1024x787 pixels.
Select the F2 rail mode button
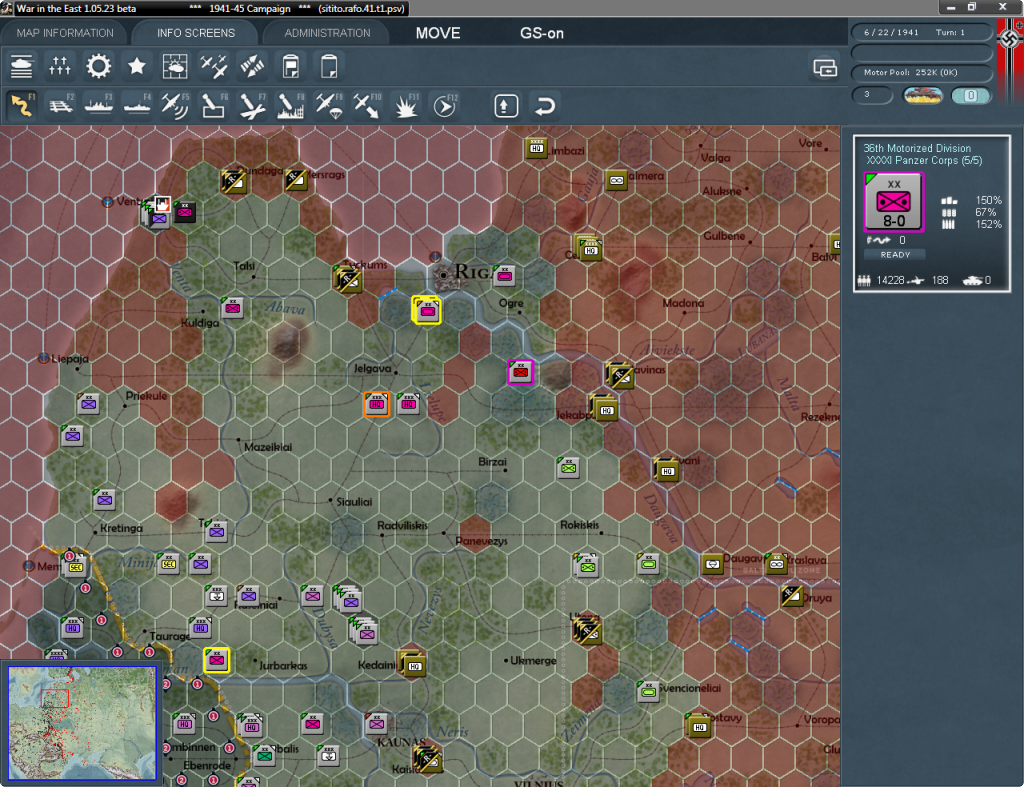point(60,105)
